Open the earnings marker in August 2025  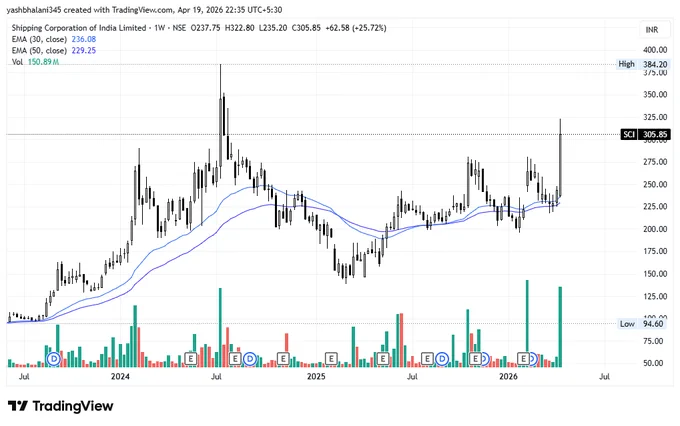tap(427, 359)
